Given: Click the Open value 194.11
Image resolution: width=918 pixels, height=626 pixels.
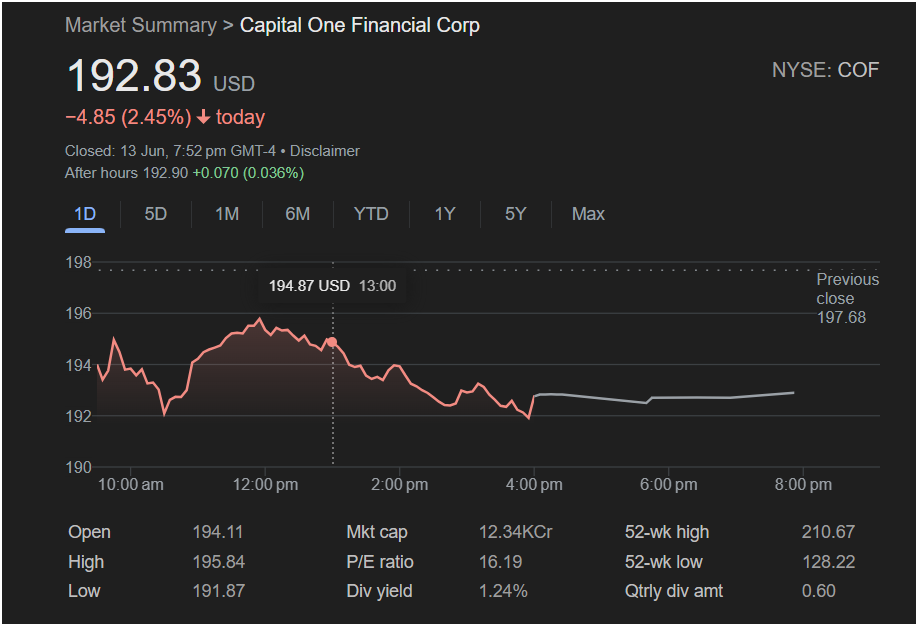Looking at the screenshot, I should (218, 532).
